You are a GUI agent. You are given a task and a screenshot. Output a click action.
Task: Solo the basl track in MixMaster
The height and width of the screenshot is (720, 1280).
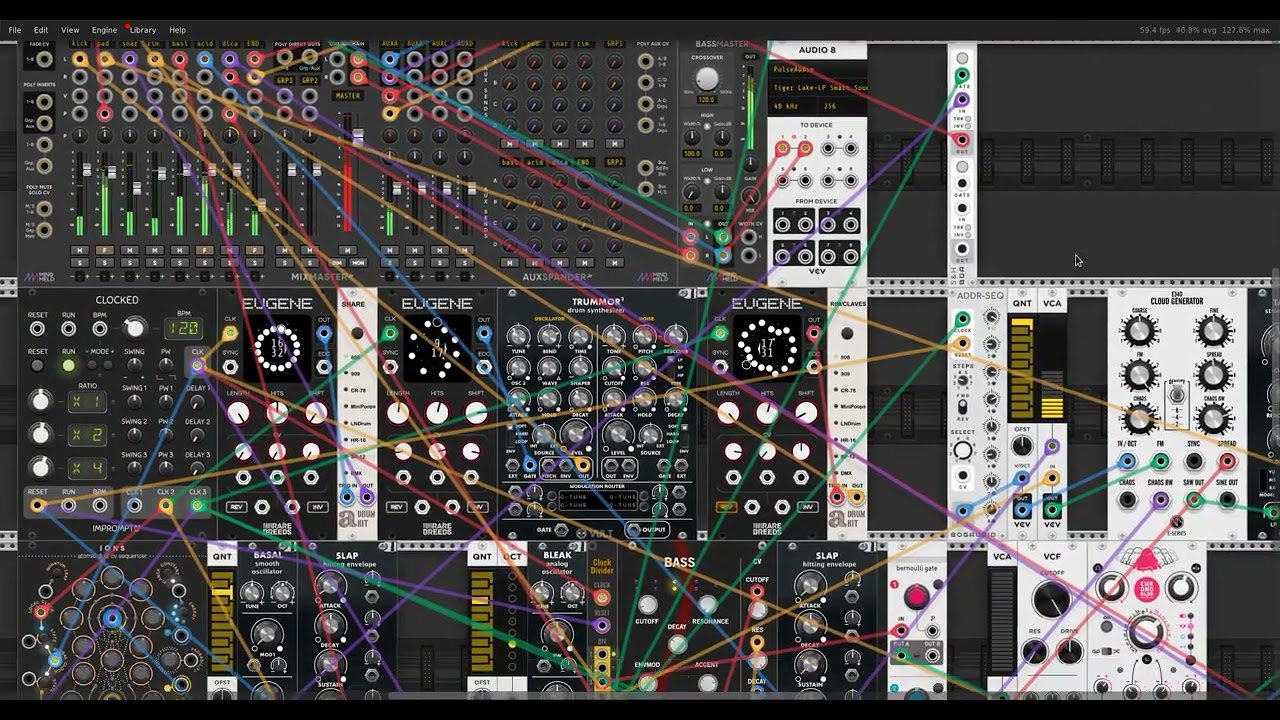179,263
